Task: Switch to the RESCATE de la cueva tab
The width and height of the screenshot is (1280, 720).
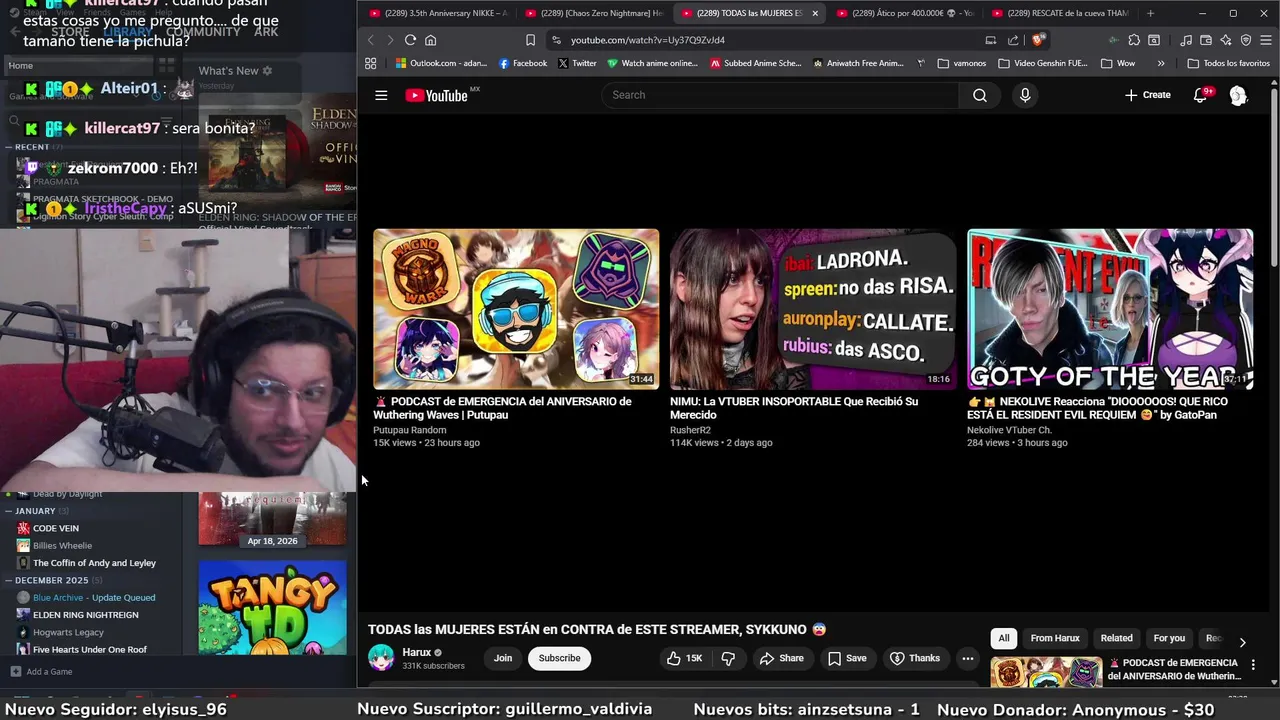Action: (1061, 13)
